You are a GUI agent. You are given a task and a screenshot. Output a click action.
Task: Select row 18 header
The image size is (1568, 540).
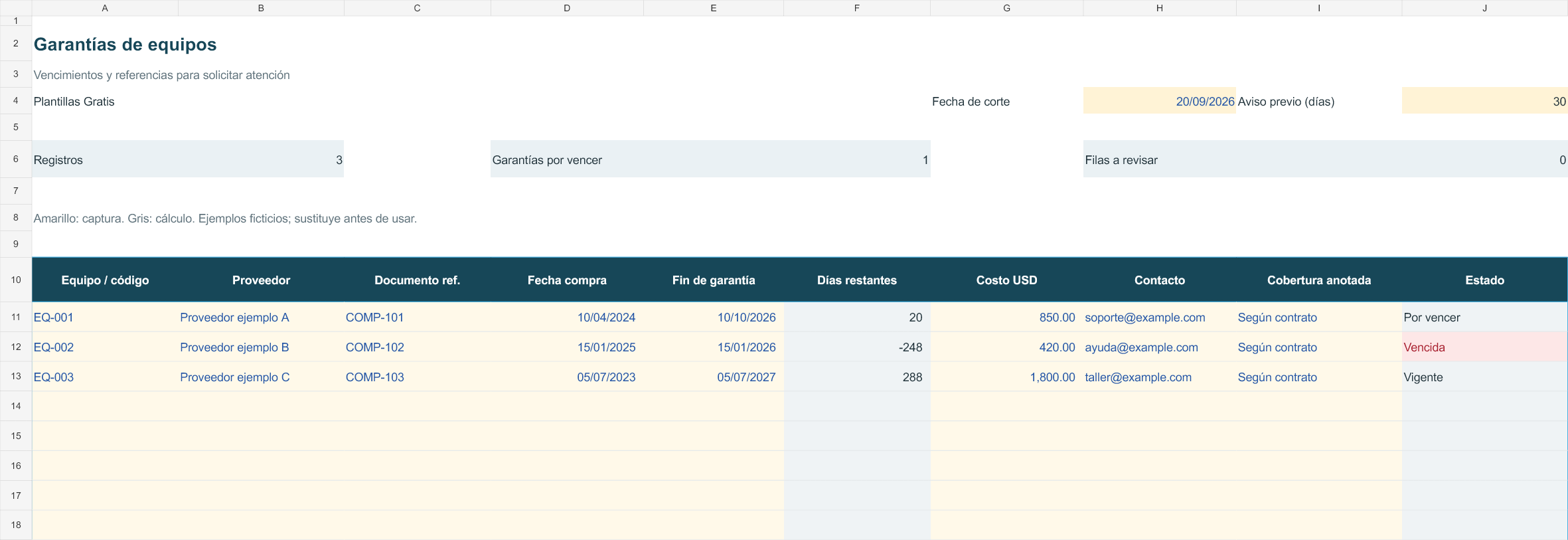click(x=16, y=525)
